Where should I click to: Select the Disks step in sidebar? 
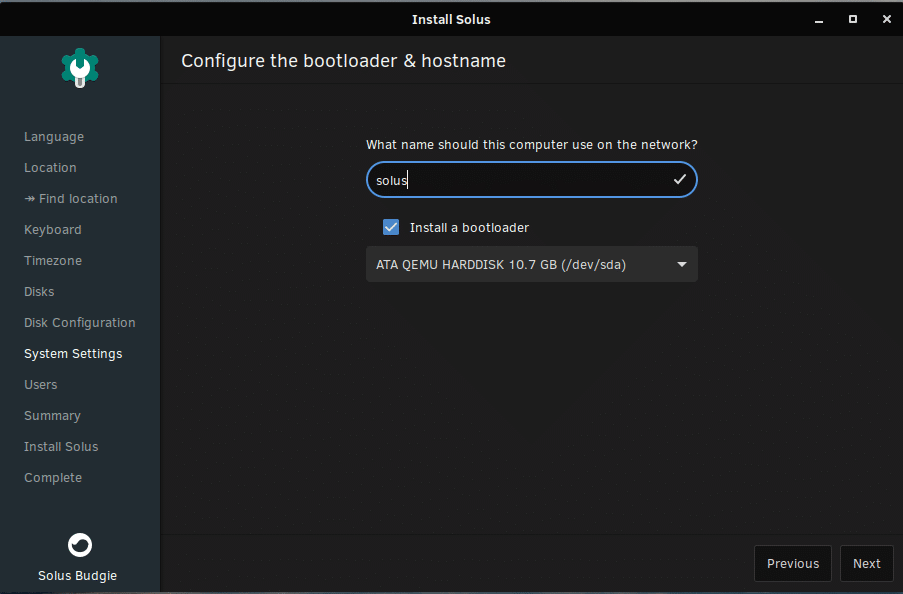(x=39, y=292)
